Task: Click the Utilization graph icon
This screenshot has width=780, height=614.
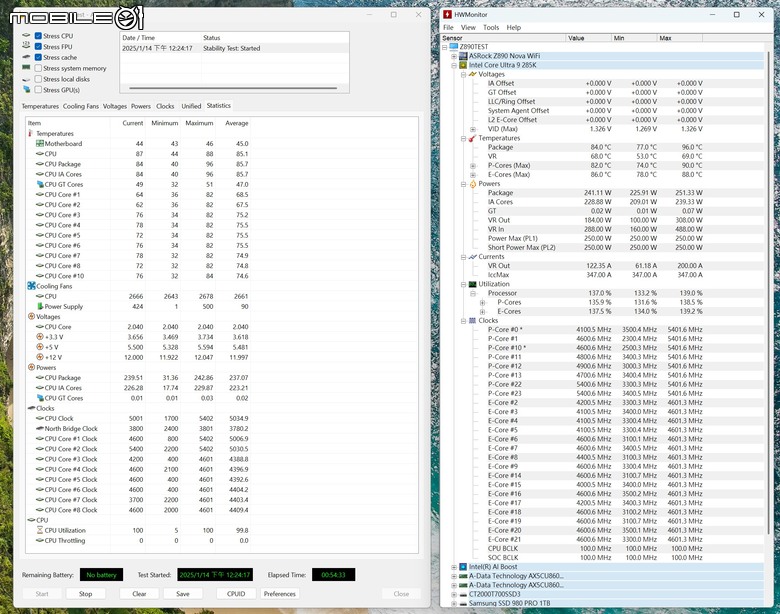Action: (x=472, y=284)
